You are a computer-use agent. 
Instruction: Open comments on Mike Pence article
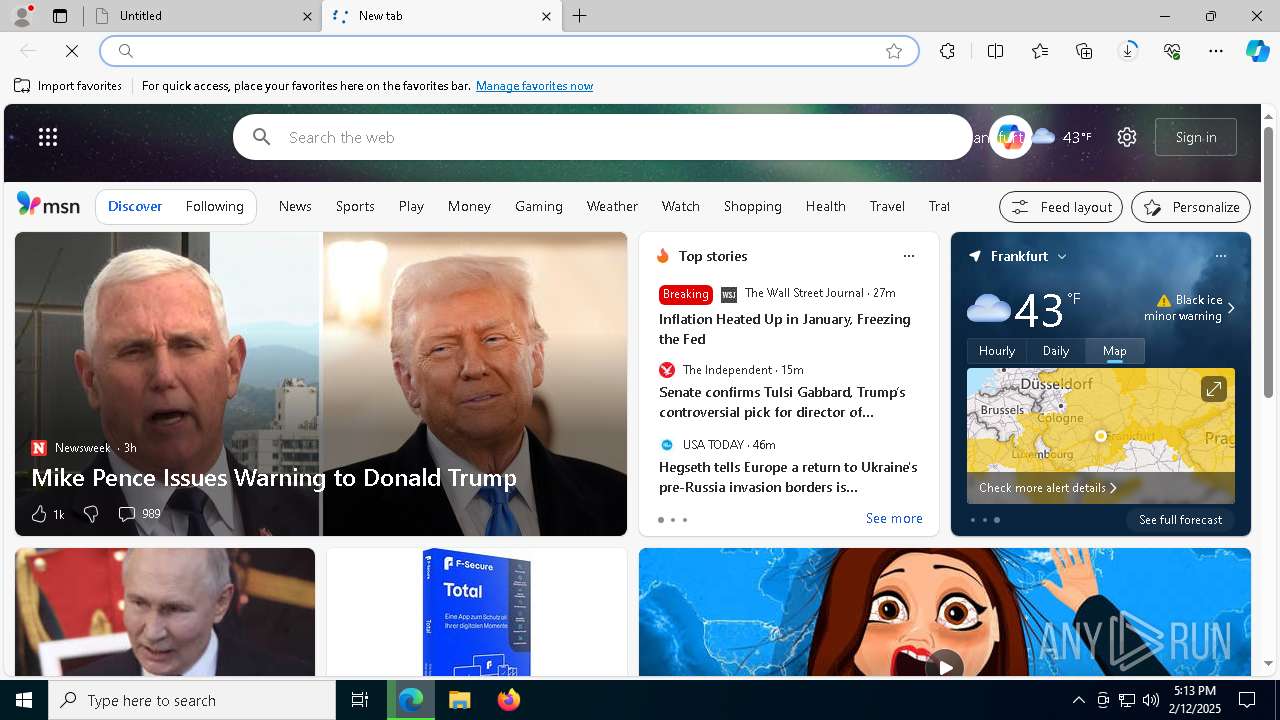coord(139,514)
